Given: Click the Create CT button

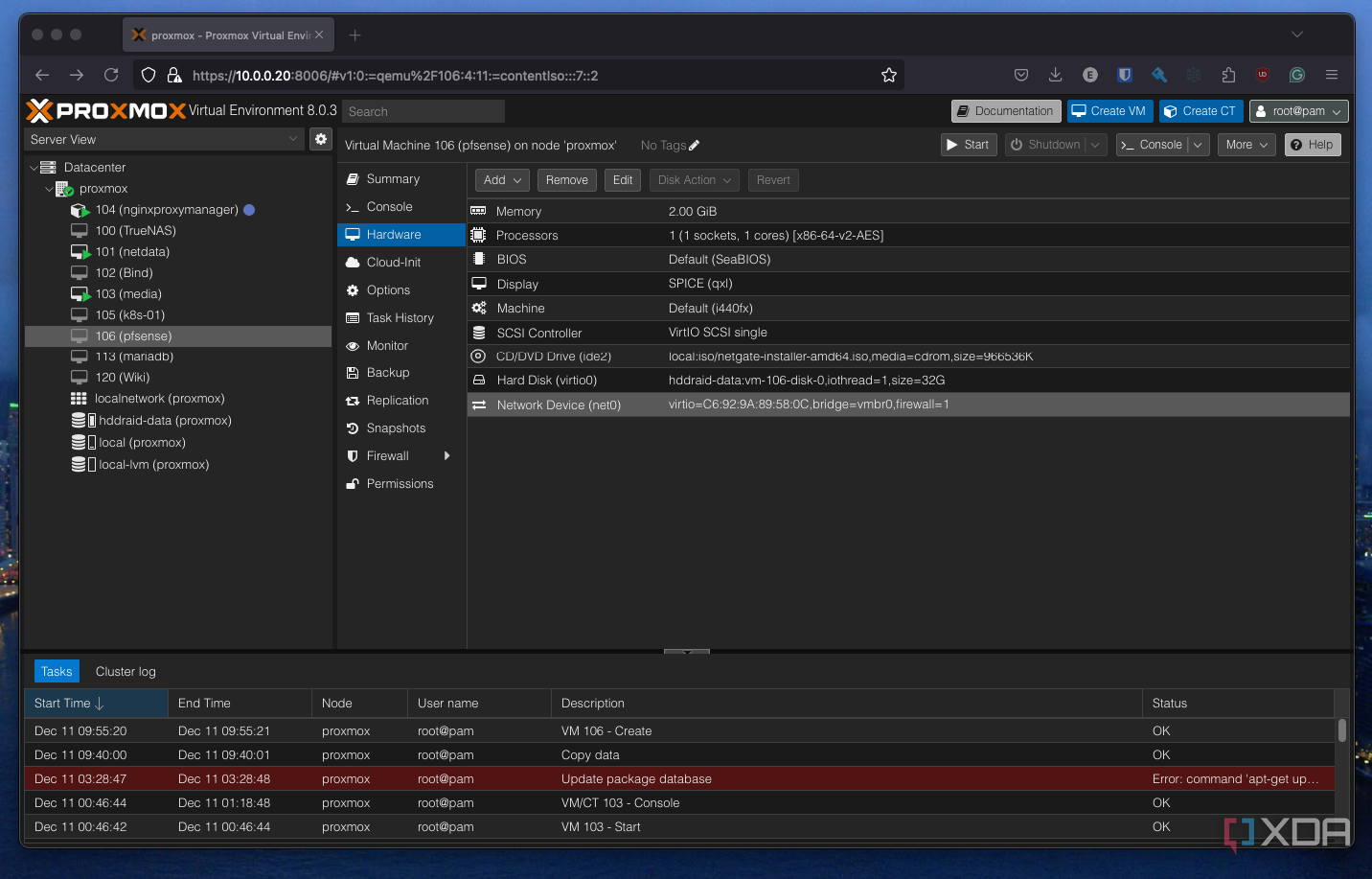Looking at the screenshot, I should click(1200, 111).
